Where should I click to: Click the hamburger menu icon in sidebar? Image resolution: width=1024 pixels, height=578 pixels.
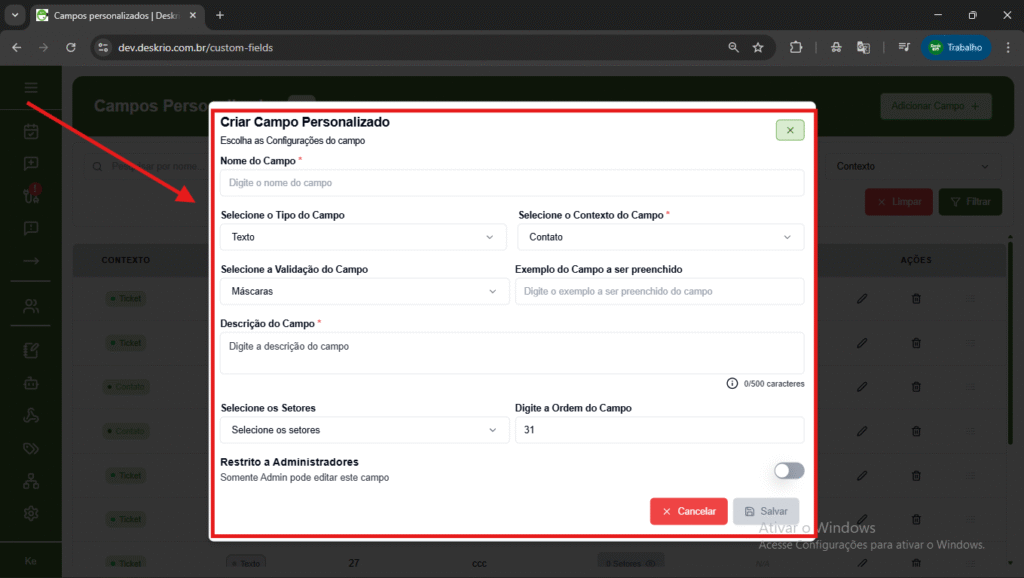click(31, 88)
